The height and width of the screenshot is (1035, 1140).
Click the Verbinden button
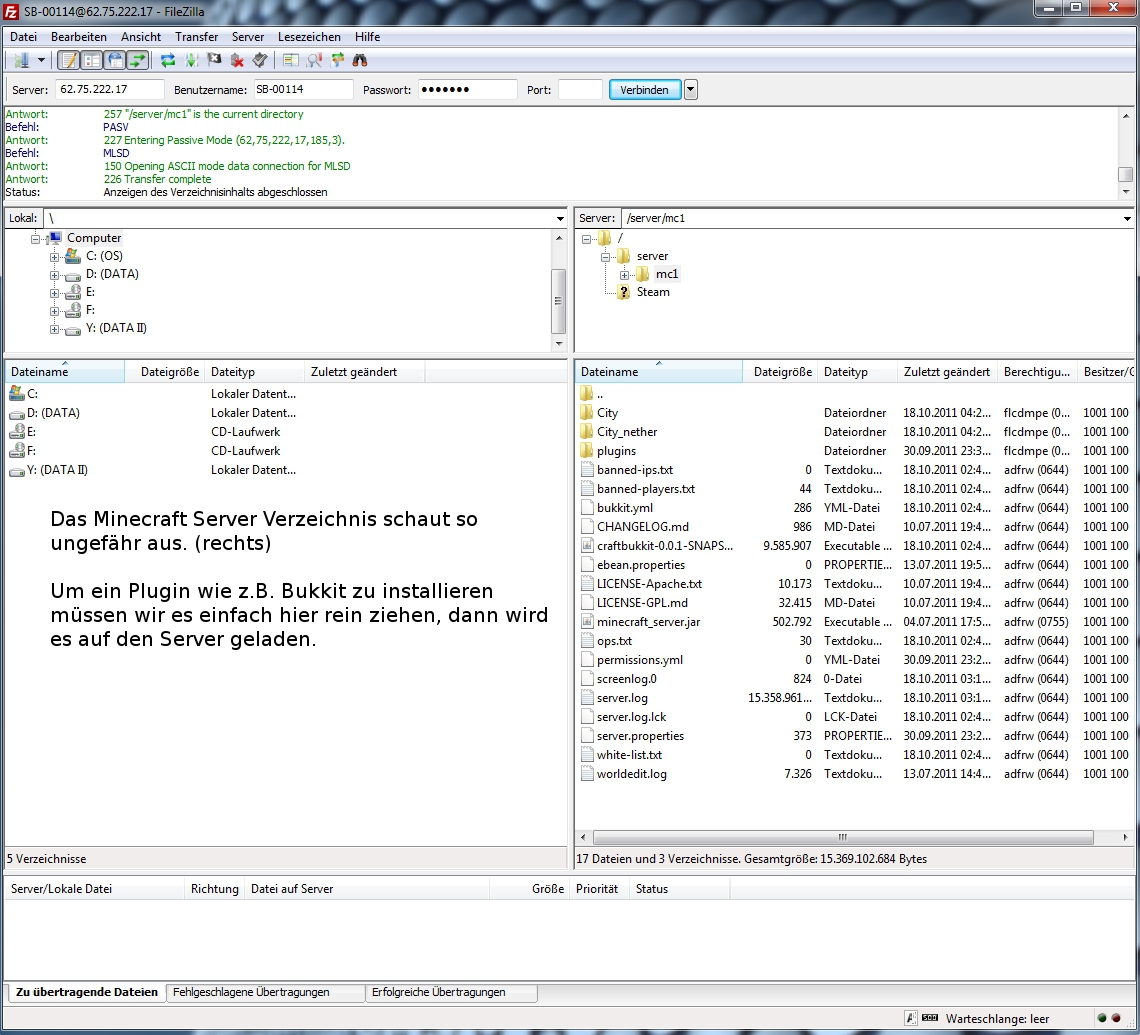pyautogui.click(x=644, y=90)
